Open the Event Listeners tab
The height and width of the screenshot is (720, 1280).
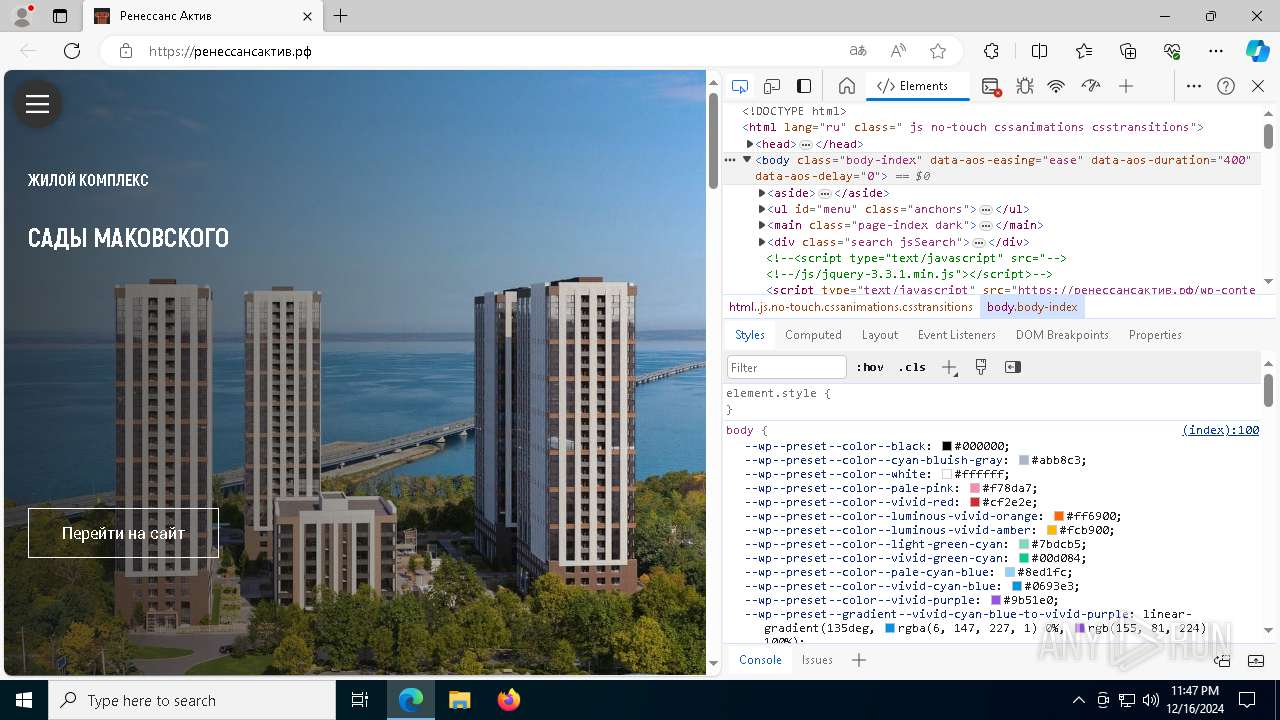coord(957,335)
